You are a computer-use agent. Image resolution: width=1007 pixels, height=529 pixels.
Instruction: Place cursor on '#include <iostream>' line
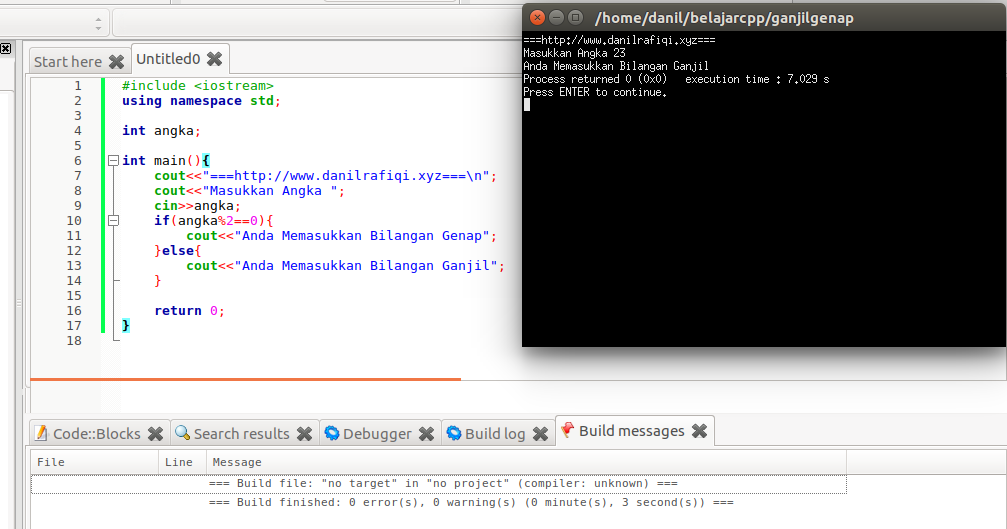[x=198, y=85]
